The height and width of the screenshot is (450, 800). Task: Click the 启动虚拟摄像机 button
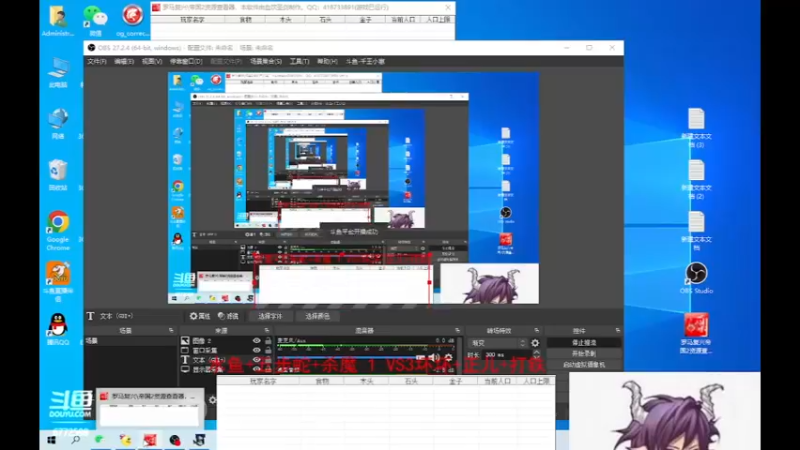tap(584, 365)
